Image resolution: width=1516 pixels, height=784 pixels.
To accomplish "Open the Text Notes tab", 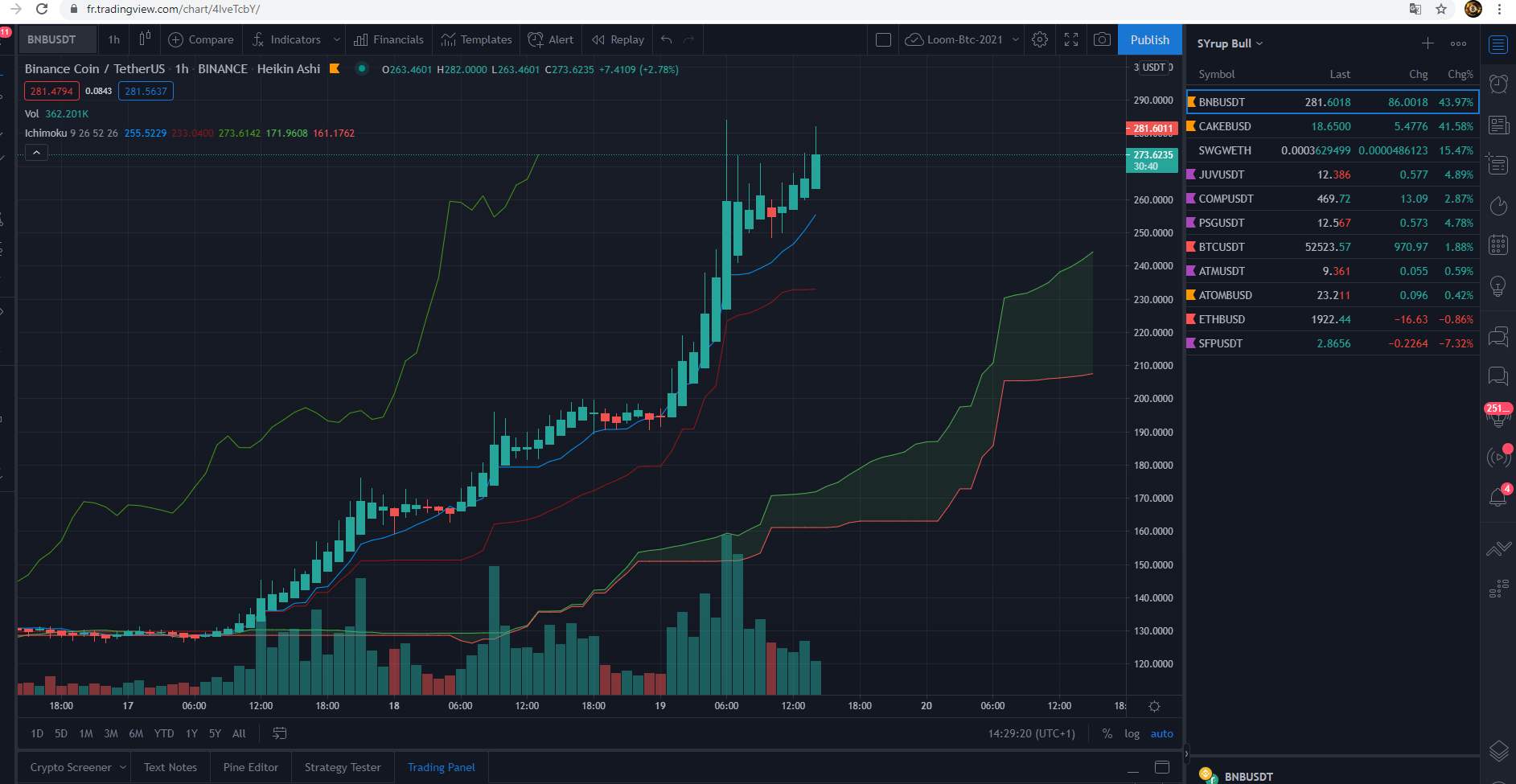I will coord(170,767).
